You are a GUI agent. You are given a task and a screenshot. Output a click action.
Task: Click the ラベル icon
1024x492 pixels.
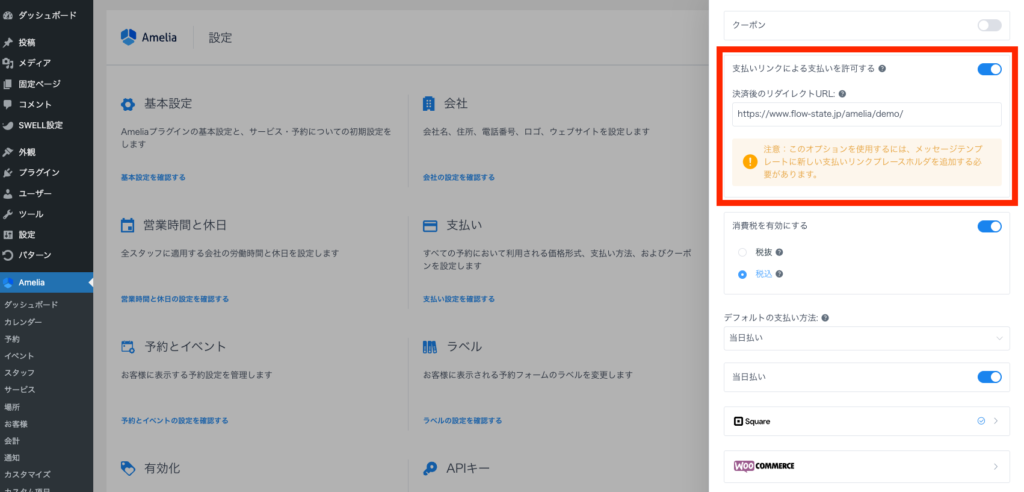point(429,347)
